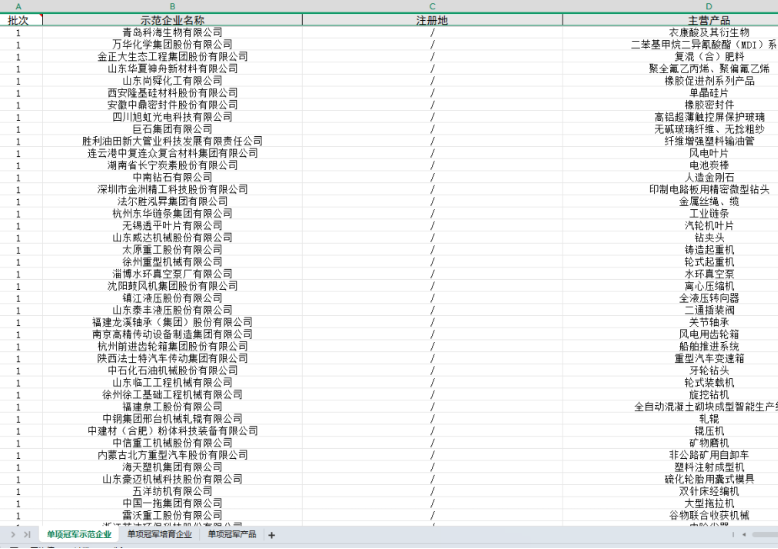The width and height of the screenshot is (778, 549).
Task: Click the 示范企业名称 header cell
Action: [172, 20]
